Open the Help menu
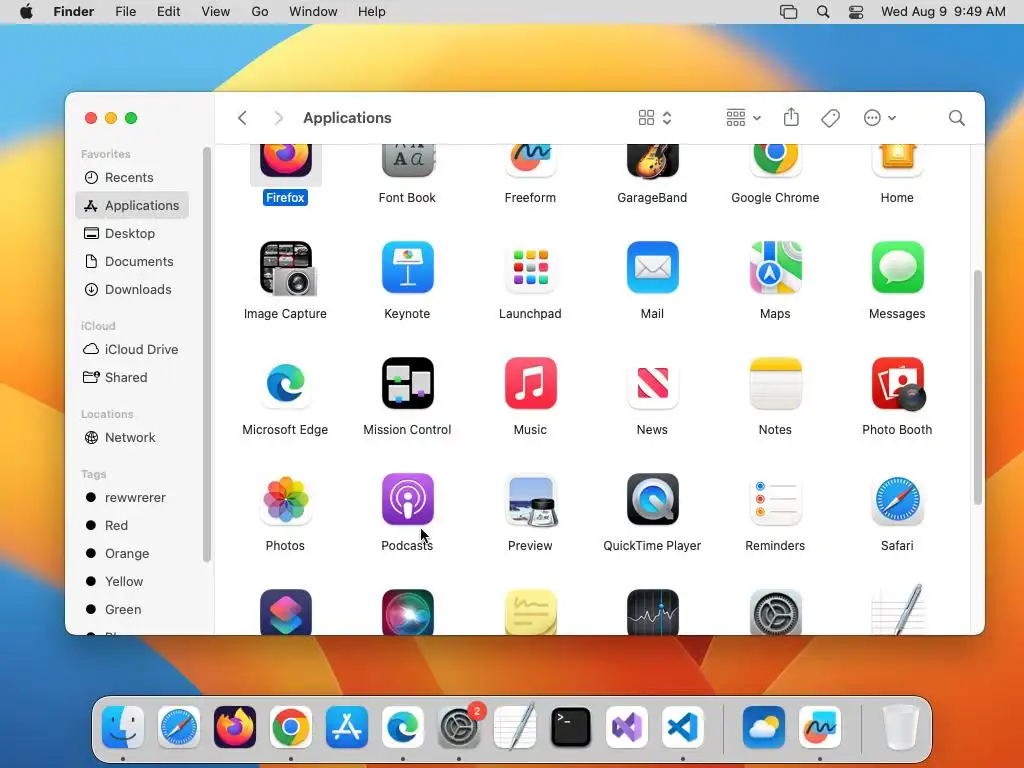Viewport: 1024px width, 768px height. tap(372, 12)
